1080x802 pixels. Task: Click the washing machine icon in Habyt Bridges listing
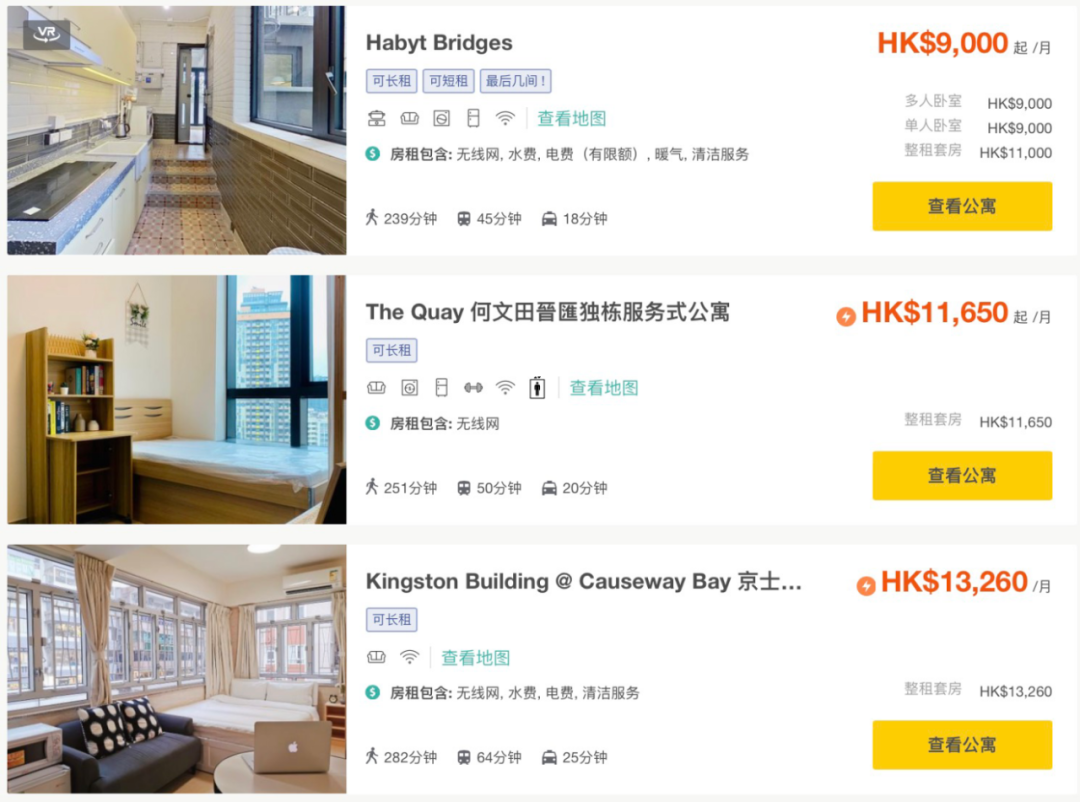[442, 119]
